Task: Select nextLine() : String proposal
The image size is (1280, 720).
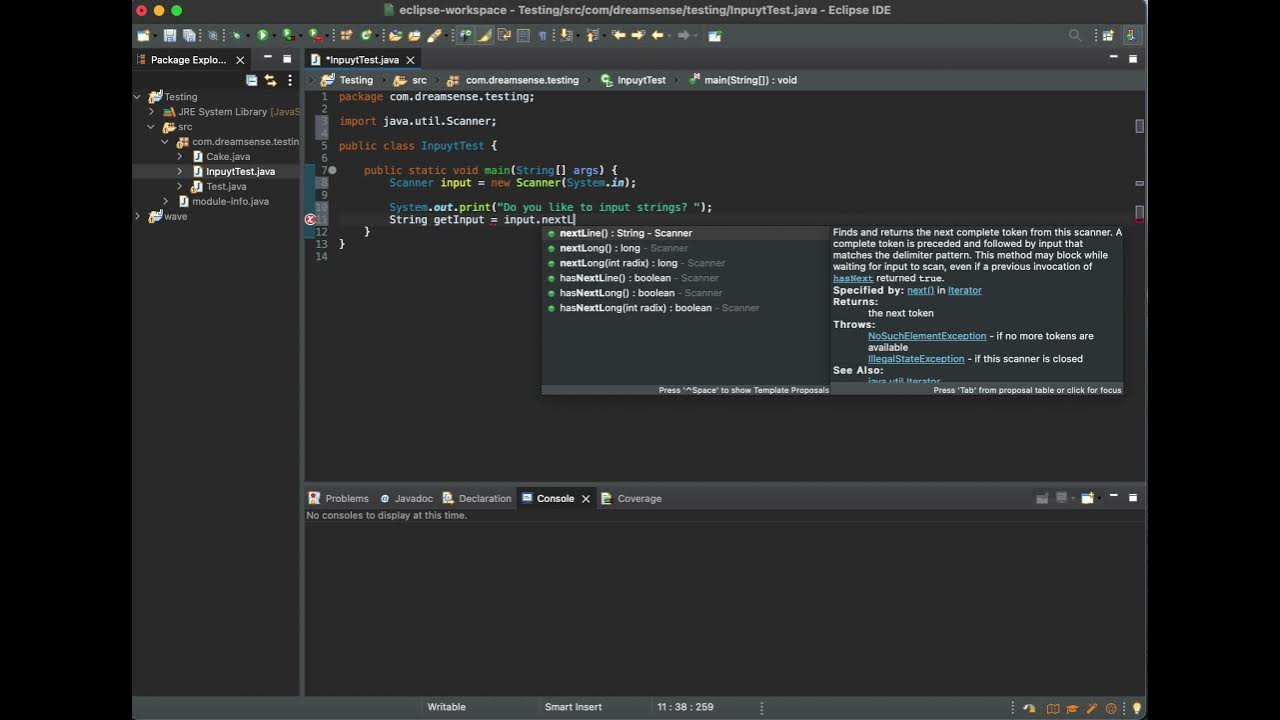Action: [625, 233]
